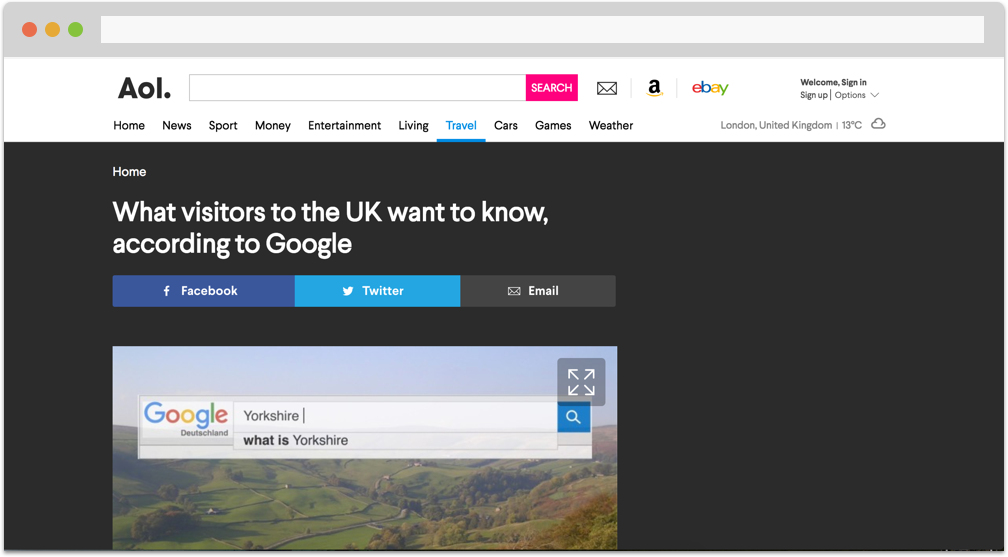Open the Options dropdown arrow
1008x557 pixels.
[874, 95]
